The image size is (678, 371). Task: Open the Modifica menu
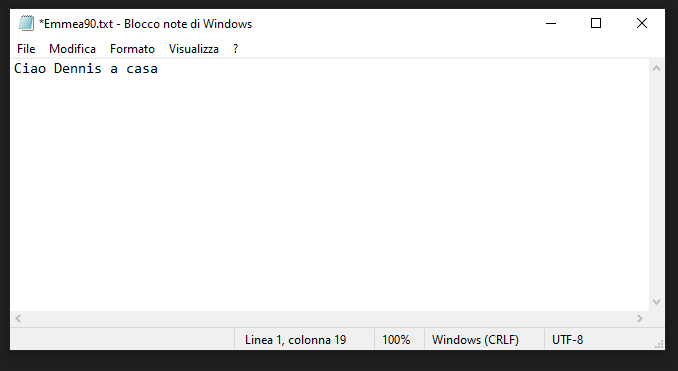pos(72,49)
